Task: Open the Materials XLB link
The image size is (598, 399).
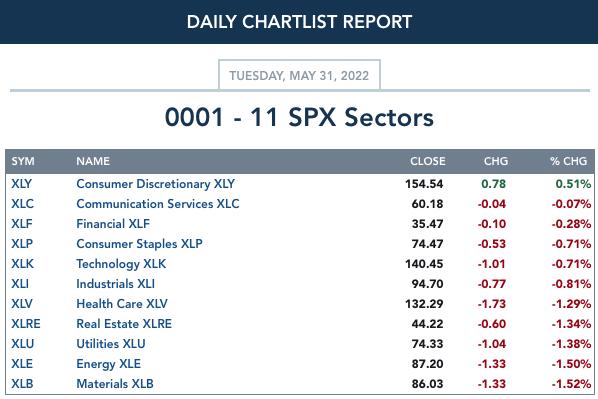Action: [x=115, y=384]
